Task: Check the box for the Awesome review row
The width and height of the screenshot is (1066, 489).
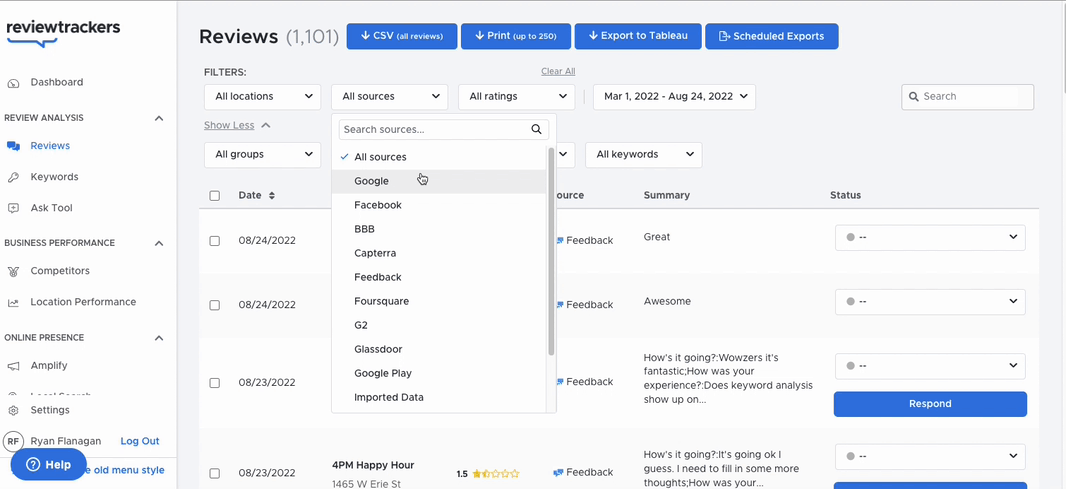Action: coord(215,305)
